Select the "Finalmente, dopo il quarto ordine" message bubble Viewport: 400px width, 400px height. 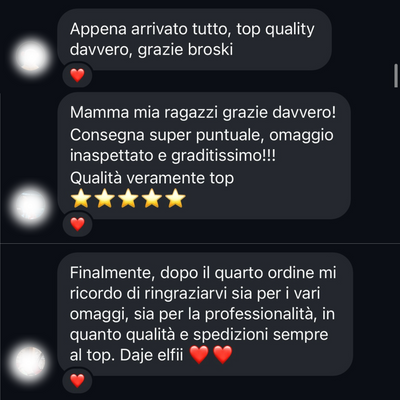tap(205, 314)
